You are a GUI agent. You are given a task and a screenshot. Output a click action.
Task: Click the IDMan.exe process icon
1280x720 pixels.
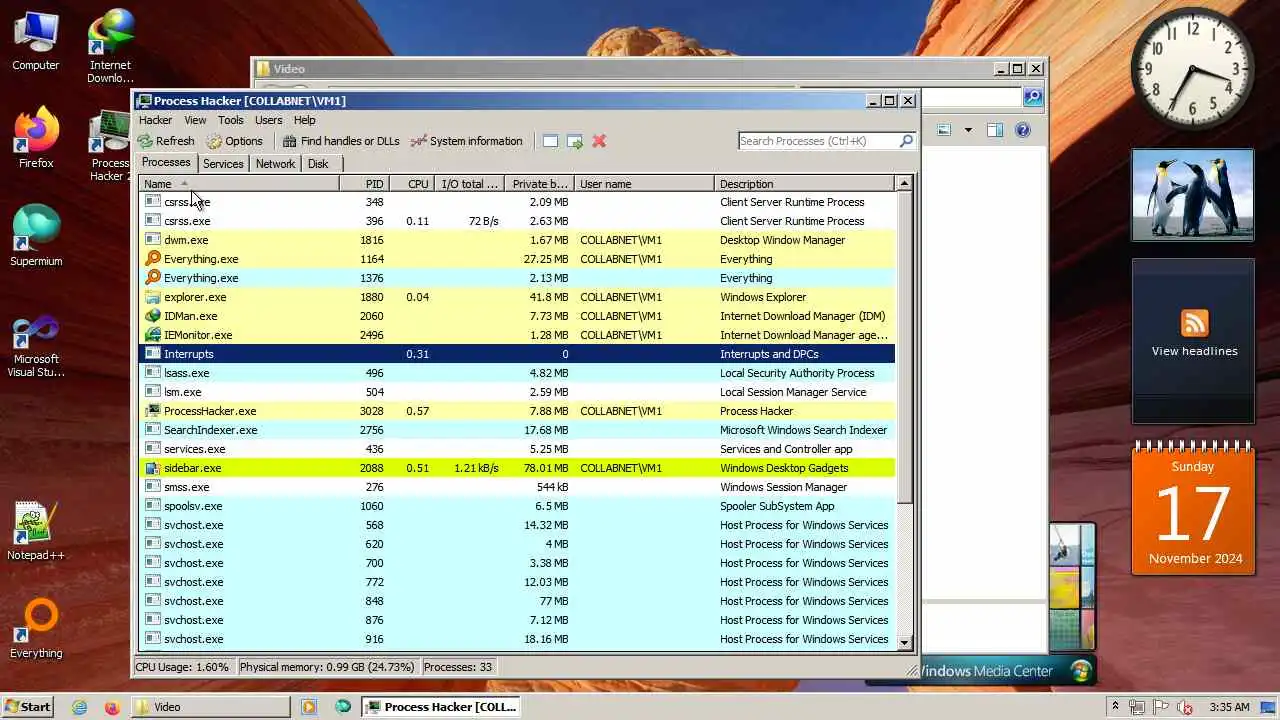pos(153,316)
